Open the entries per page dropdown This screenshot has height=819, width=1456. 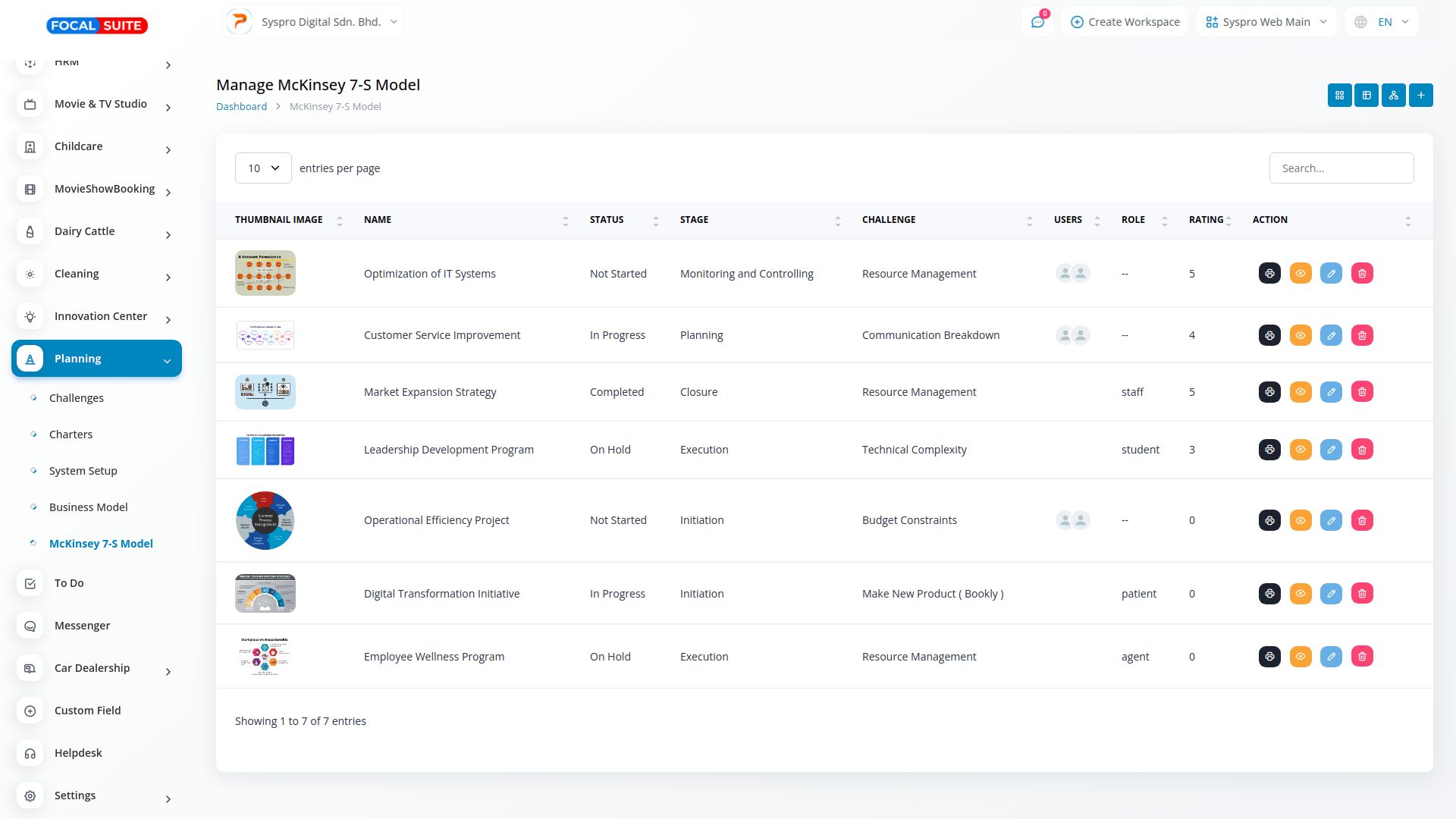(x=263, y=168)
